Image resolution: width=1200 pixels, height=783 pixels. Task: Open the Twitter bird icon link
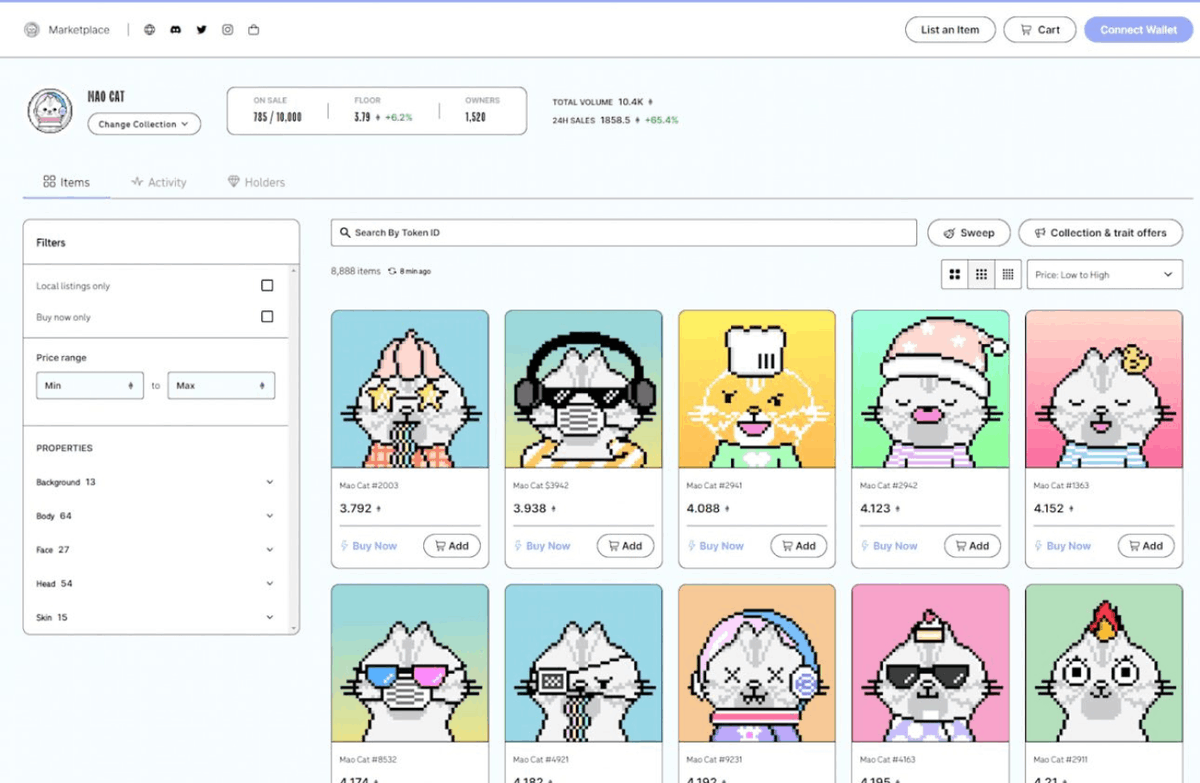[x=202, y=30]
